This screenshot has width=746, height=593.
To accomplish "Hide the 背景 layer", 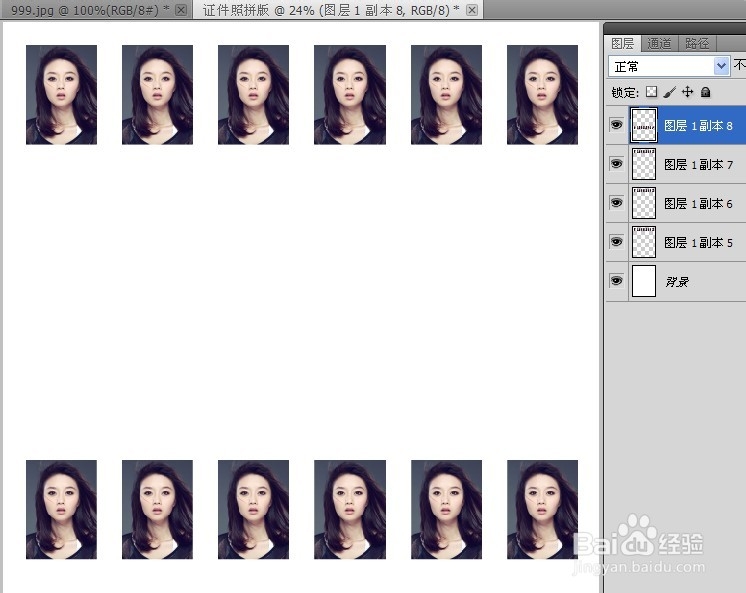I will click(x=617, y=281).
